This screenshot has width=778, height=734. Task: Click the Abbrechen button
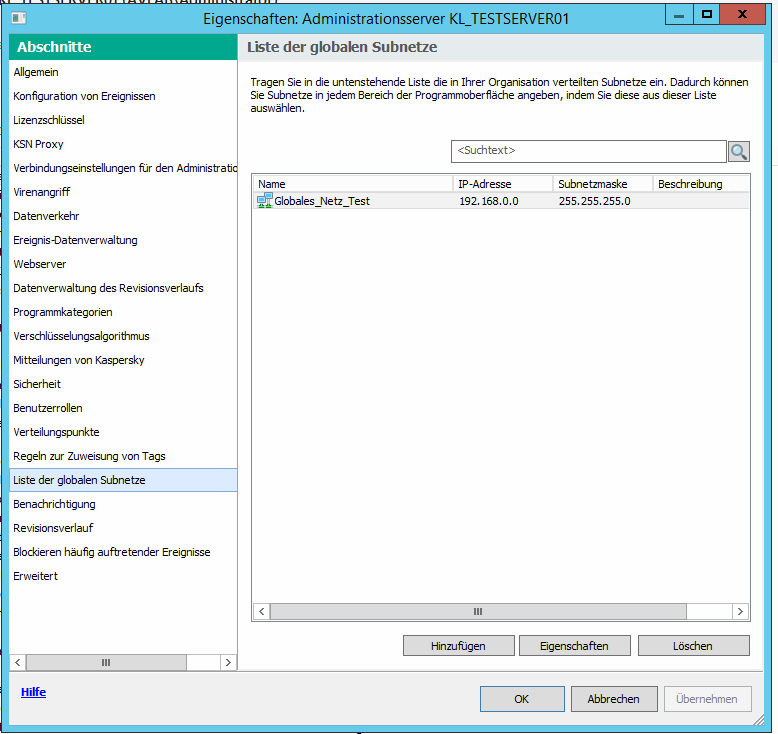(614, 699)
